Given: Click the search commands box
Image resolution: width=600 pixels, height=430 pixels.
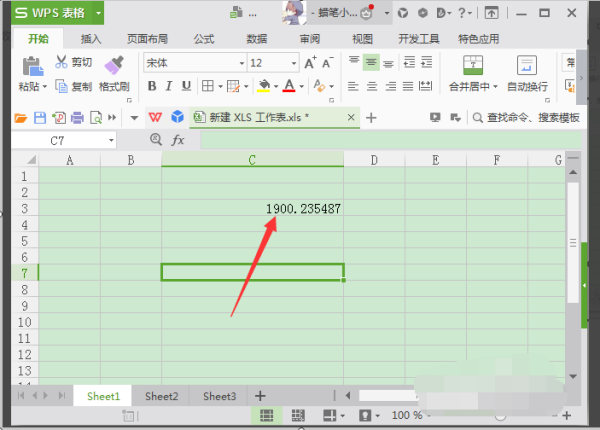Looking at the screenshot, I should click(527, 118).
